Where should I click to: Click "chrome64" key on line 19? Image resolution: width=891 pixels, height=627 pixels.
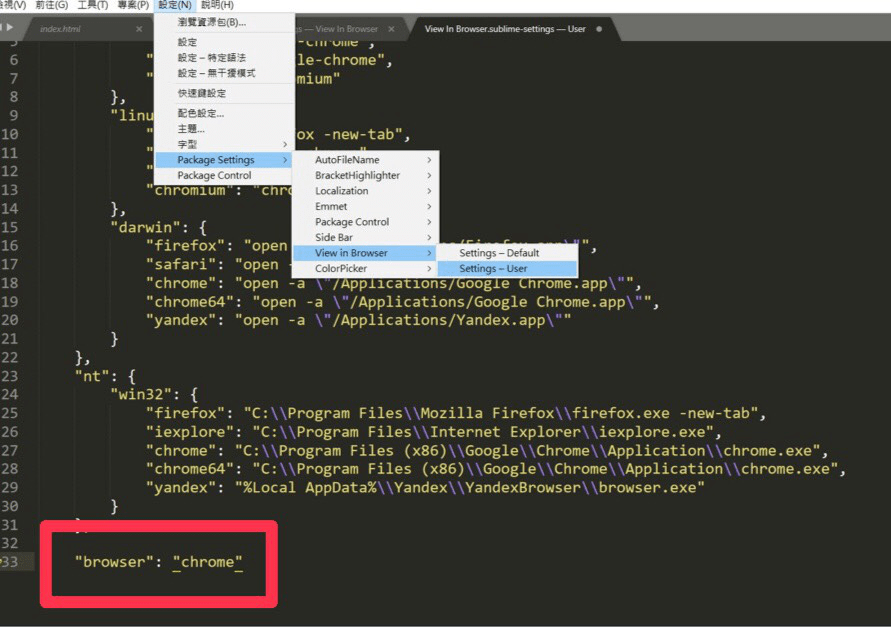click(190, 302)
